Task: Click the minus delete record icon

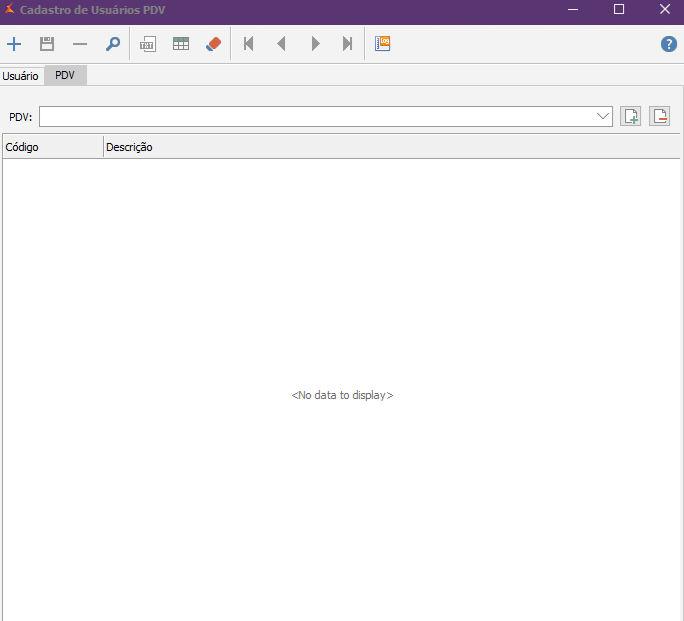Action: 80,44
